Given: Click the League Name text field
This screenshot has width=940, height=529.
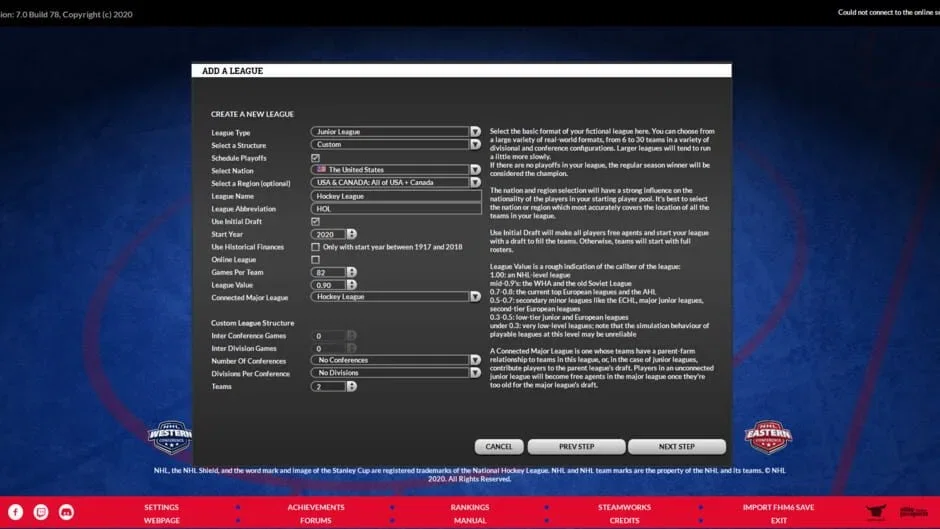Looking at the screenshot, I should pos(396,196).
